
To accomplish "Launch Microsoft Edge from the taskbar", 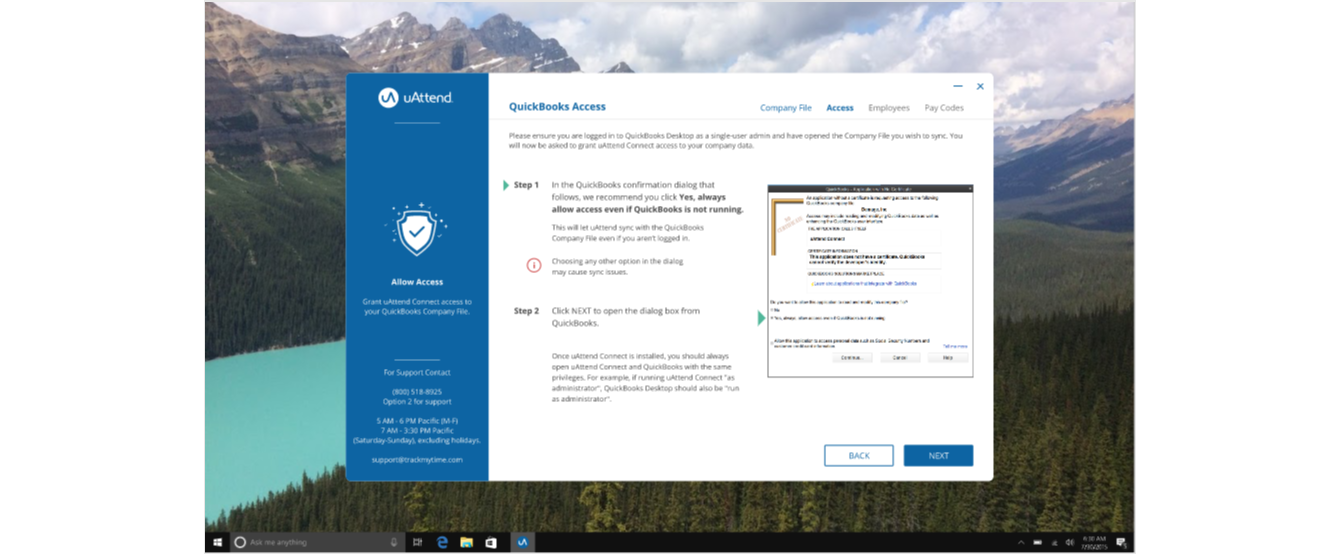I will (x=442, y=542).
